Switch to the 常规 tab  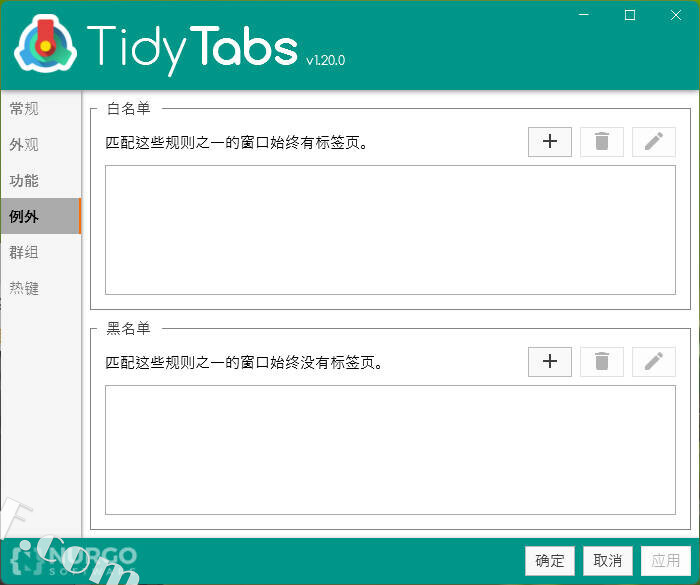(24, 108)
